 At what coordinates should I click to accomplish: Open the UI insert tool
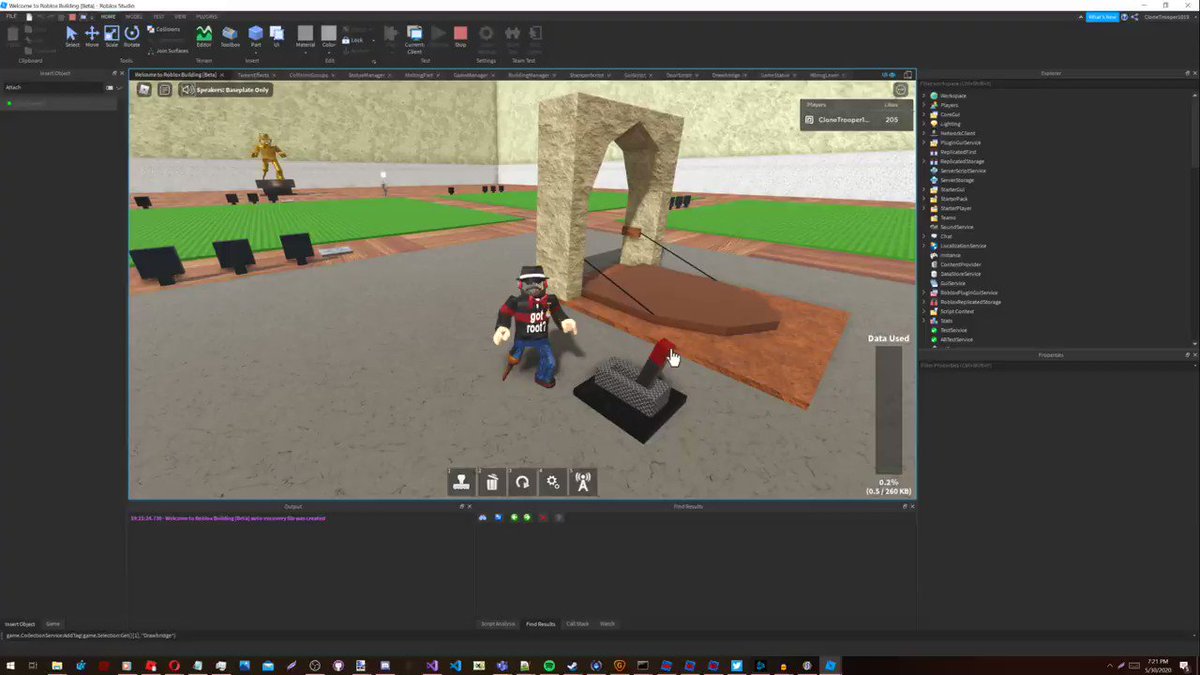click(x=277, y=36)
